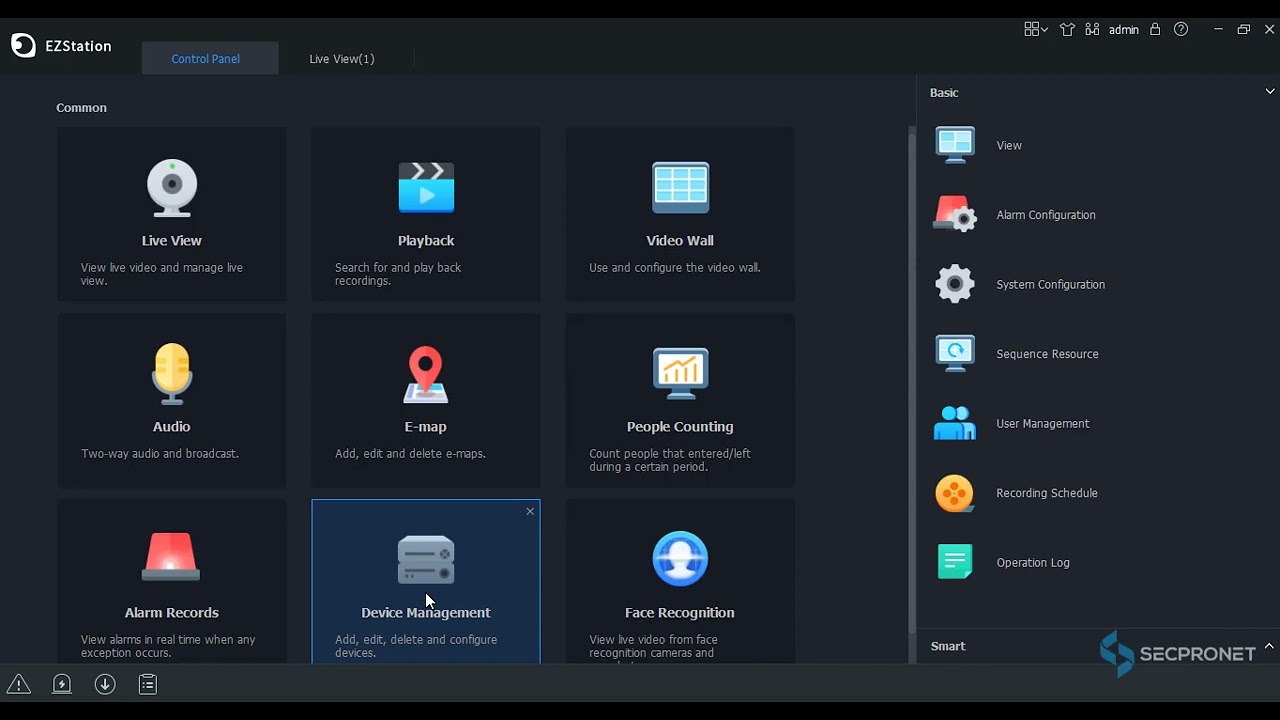Click the admin username label

(1124, 30)
